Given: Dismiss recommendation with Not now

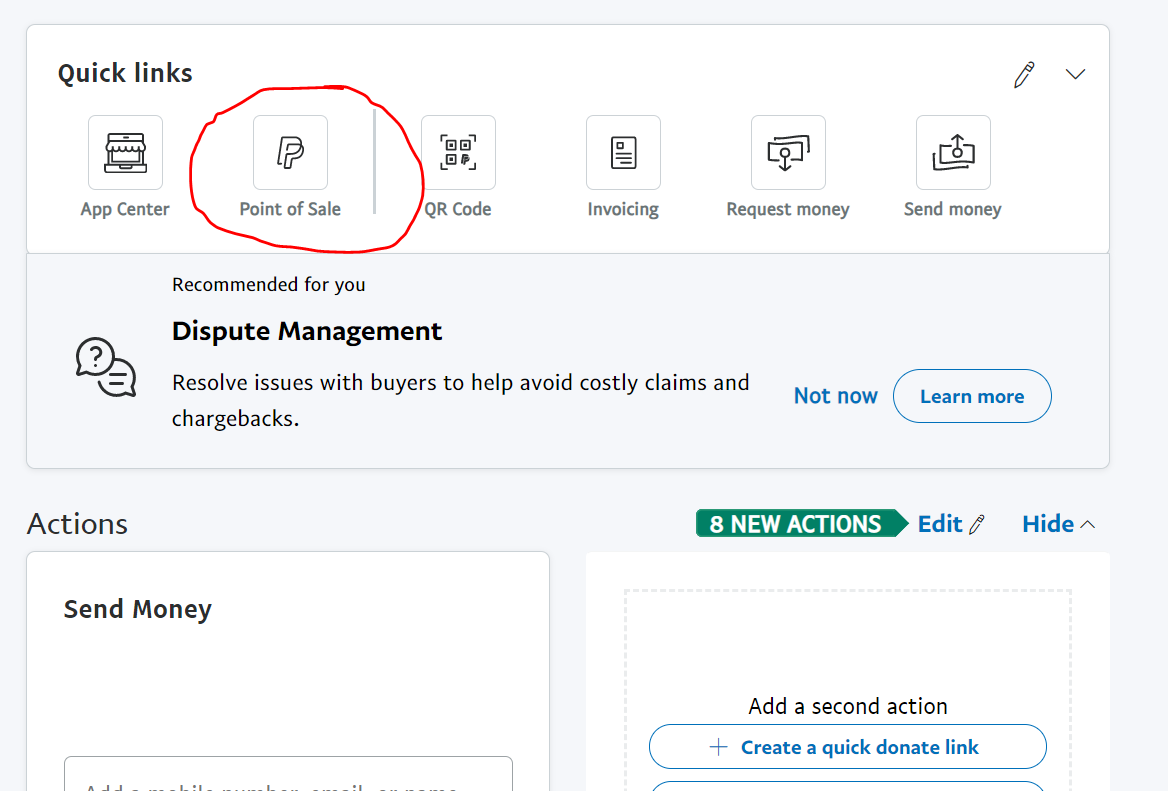Looking at the screenshot, I should point(836,396).
